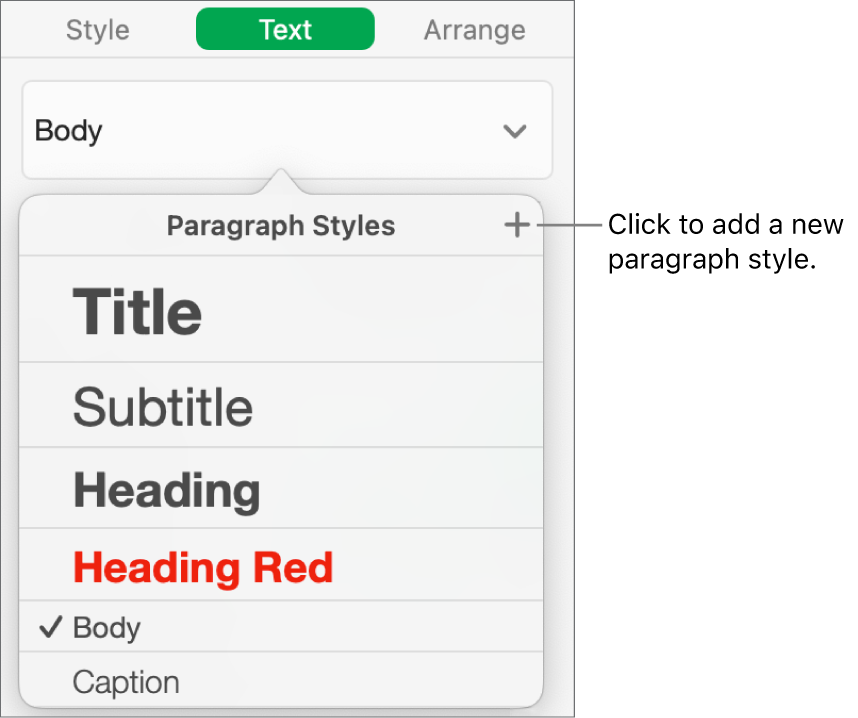The image size is (858, 718).
Task: Click the callout text about adding a style
Action: (x=725, y=241)
